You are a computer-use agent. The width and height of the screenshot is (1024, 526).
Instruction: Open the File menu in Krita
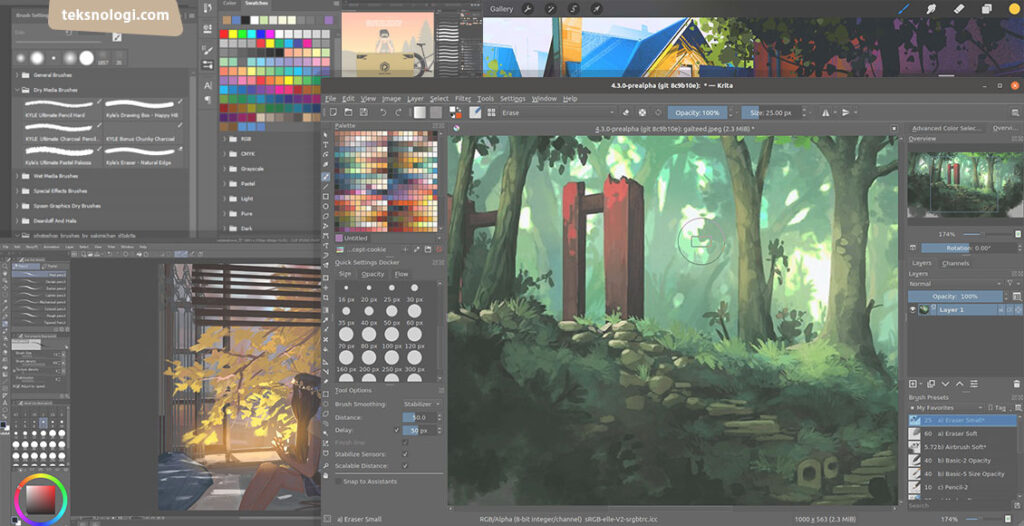[x=330, y=99]
